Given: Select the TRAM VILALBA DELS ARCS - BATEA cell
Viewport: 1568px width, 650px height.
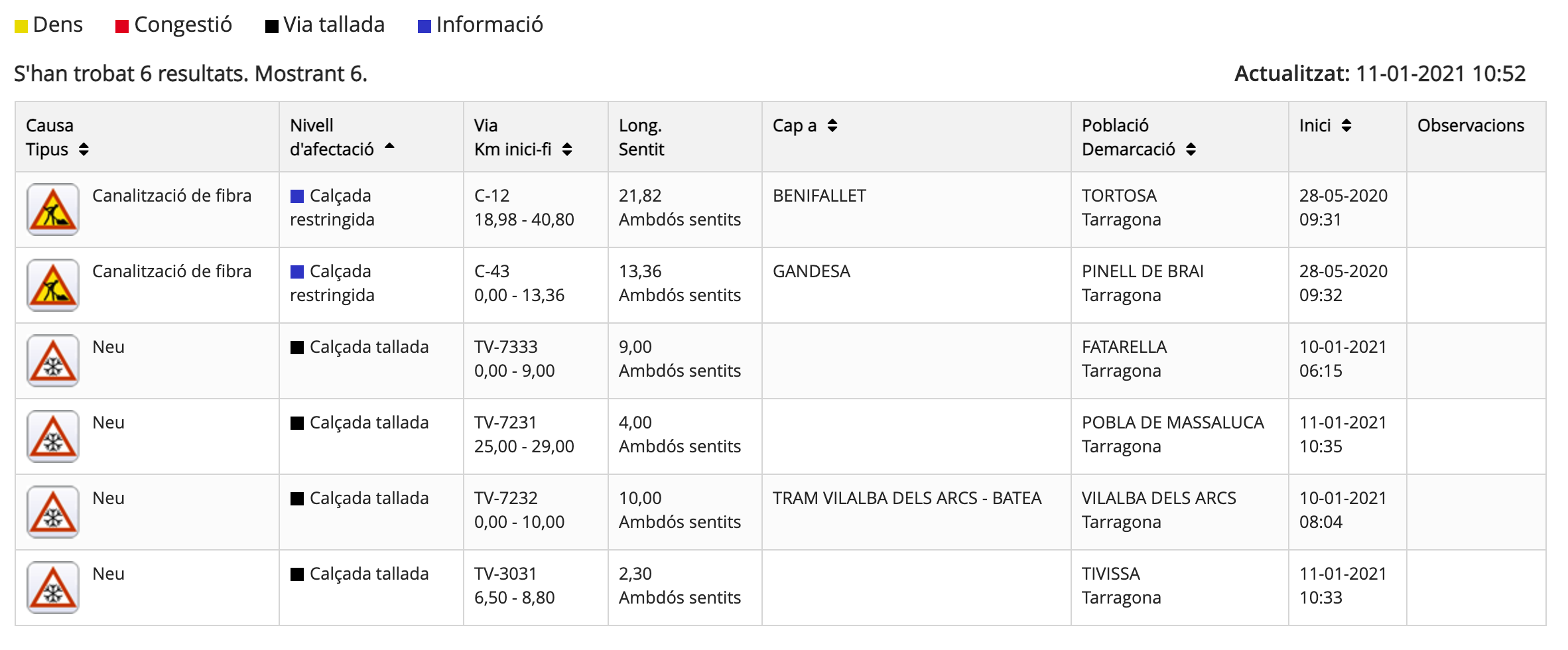Looking at the screenshot, I should pyautogui.click(x=907, y=498).
